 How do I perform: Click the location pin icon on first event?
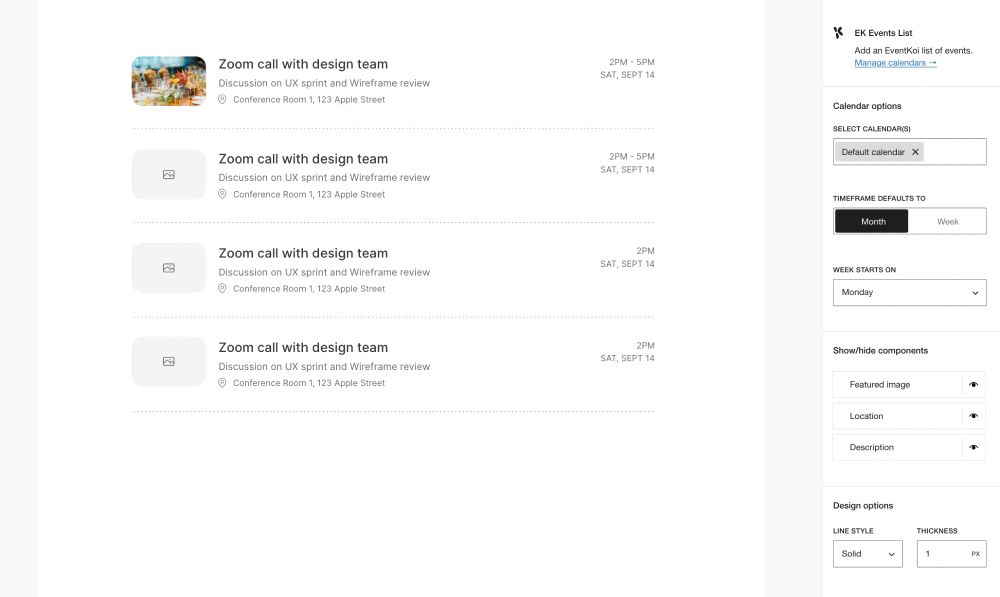click(222, 99)
